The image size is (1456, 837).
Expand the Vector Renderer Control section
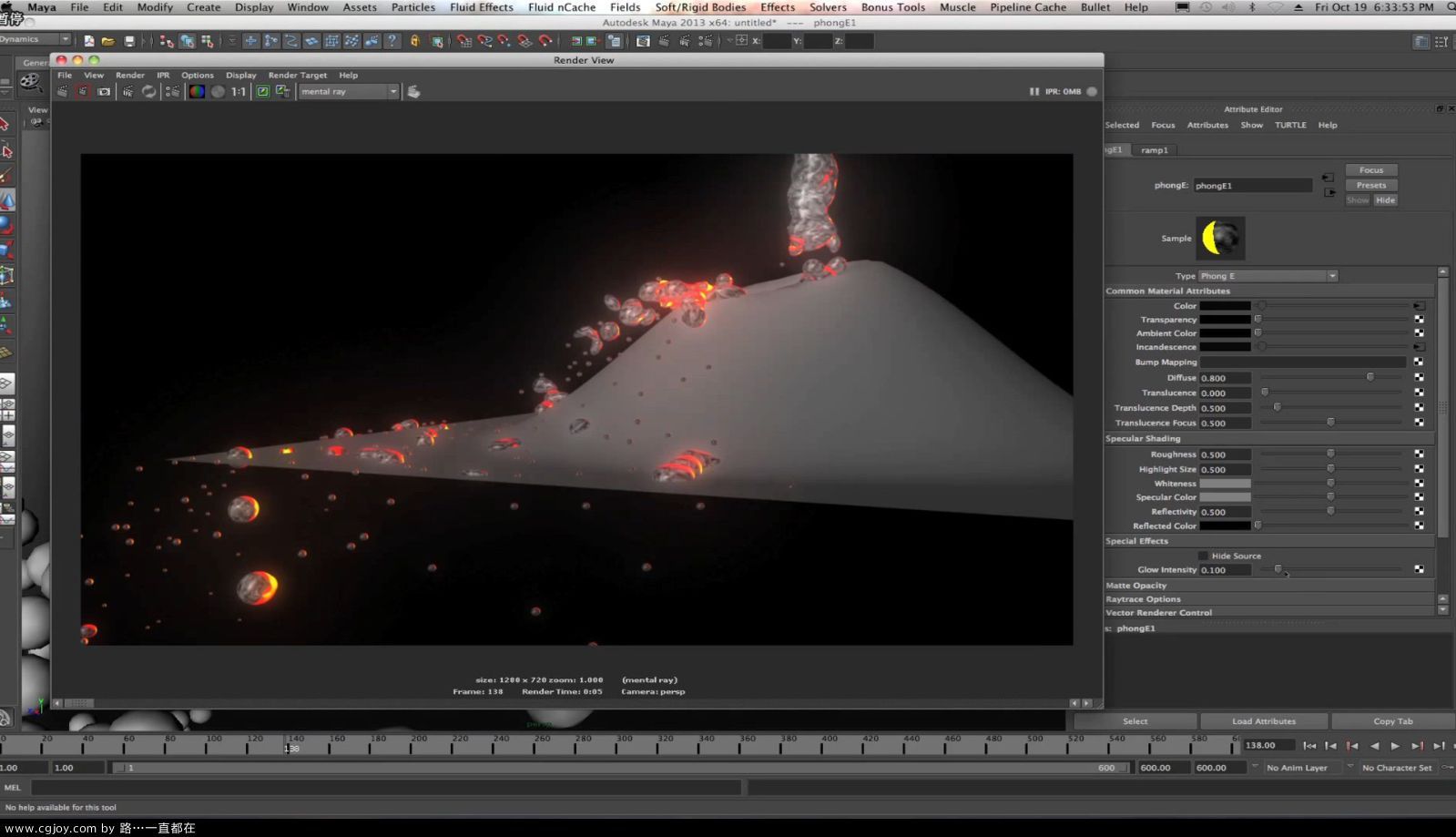click(1269, 613)
